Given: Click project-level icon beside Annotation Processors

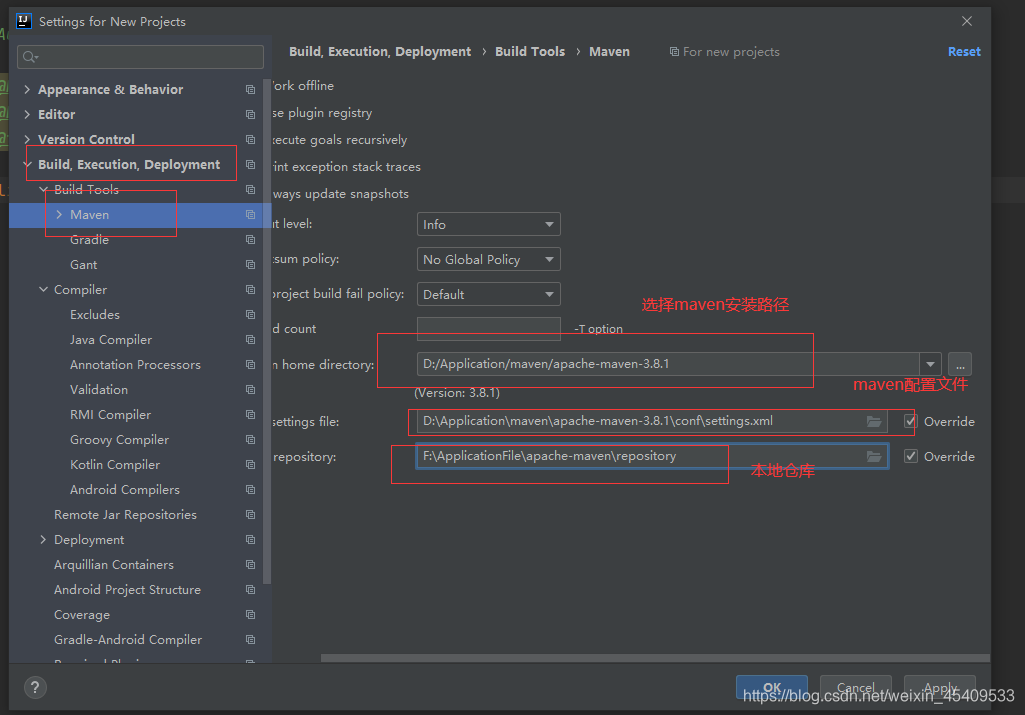Looking at the screenshot, I should (250, 365).
